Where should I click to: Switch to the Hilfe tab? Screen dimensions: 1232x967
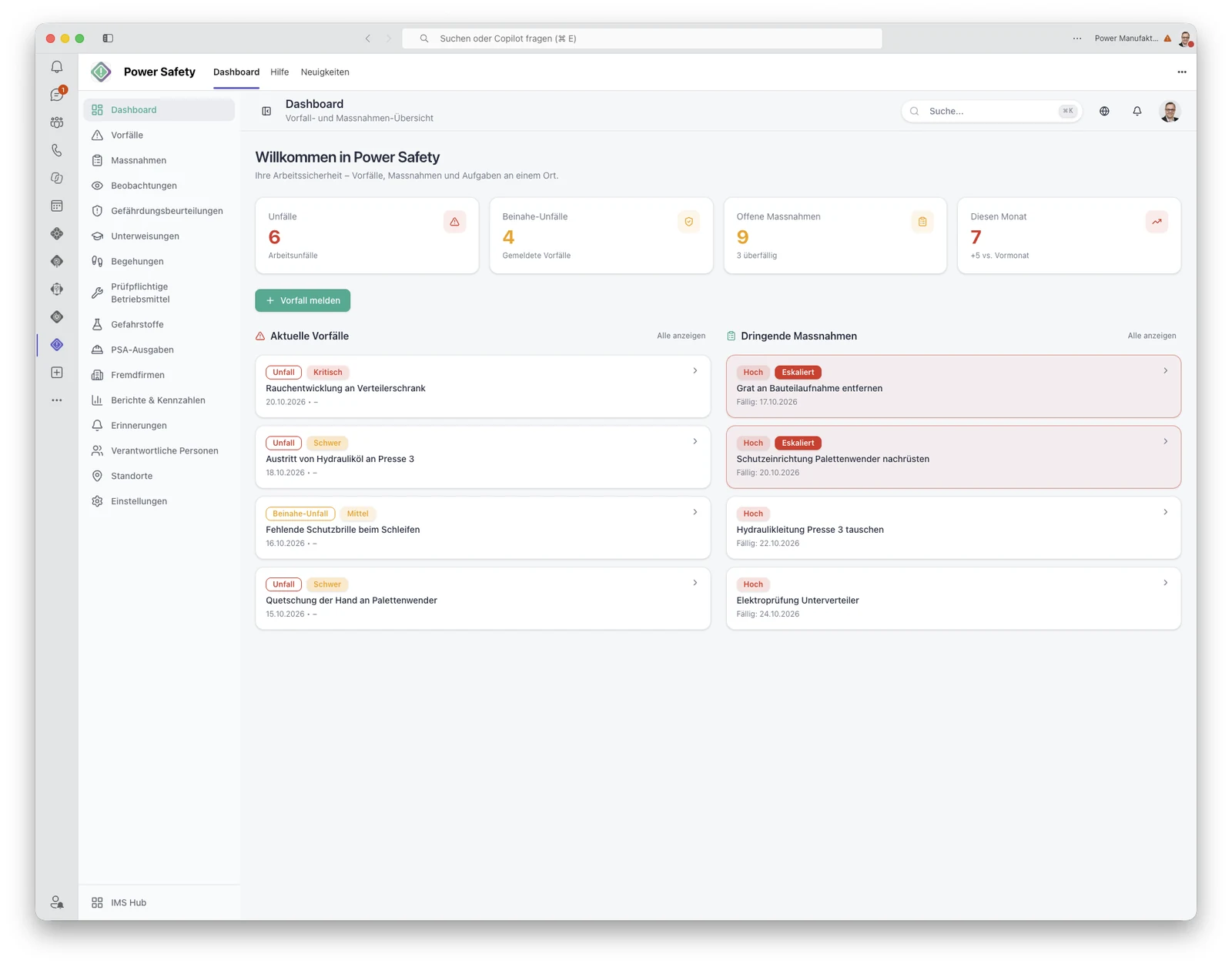coord(280,72)
